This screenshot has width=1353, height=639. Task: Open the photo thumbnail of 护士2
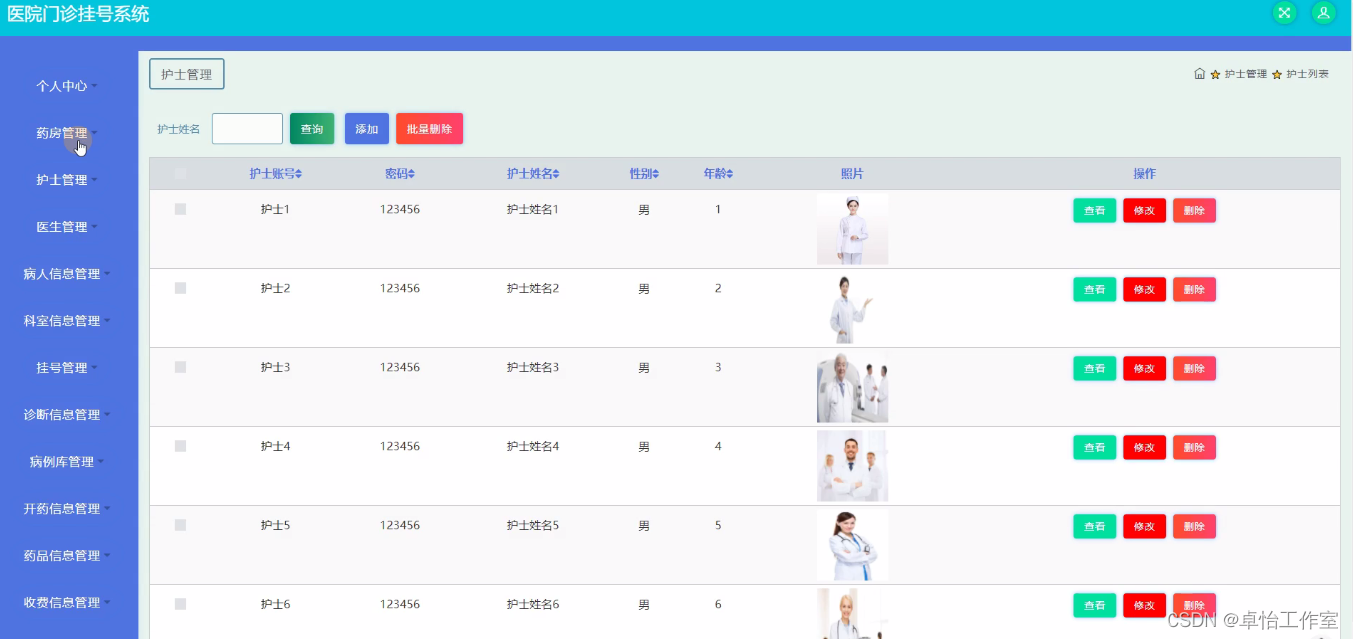852,308
